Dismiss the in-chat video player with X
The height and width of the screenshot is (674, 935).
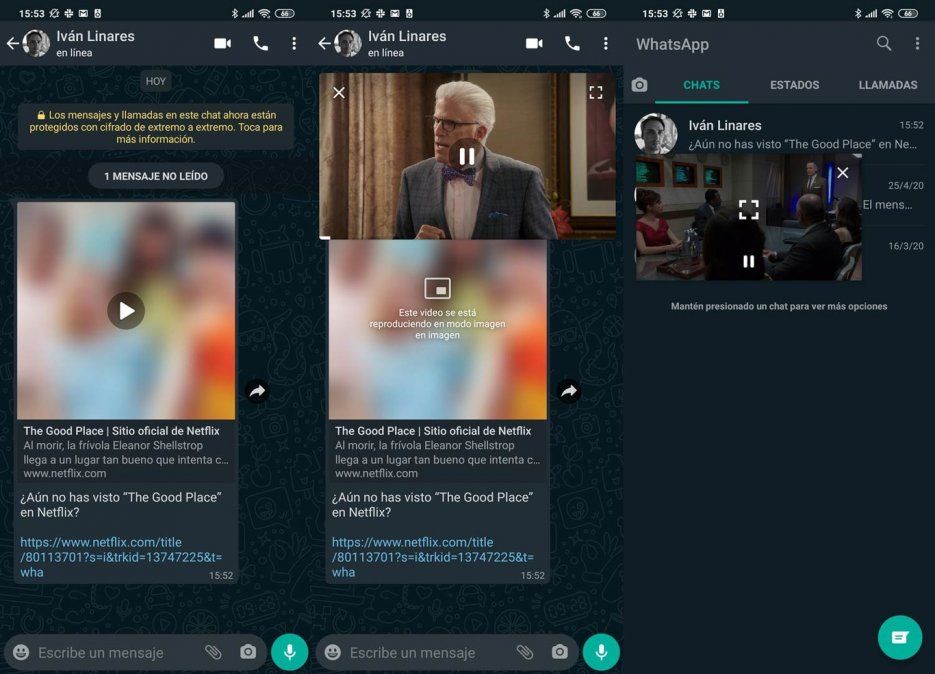pos(339,93)
